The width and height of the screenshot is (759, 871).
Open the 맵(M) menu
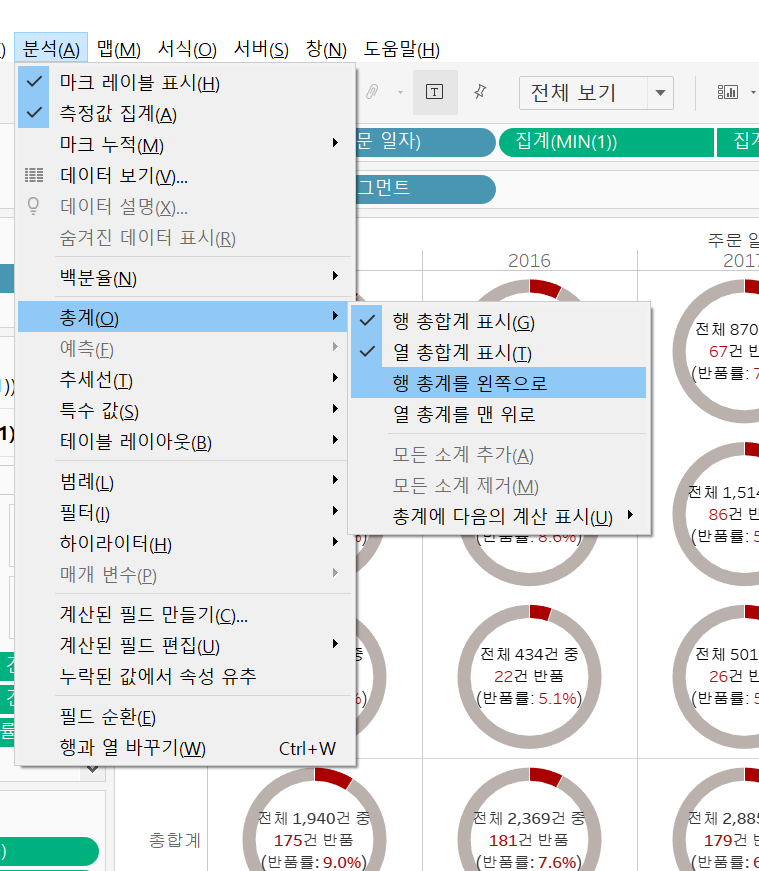(x=118, y=49)
